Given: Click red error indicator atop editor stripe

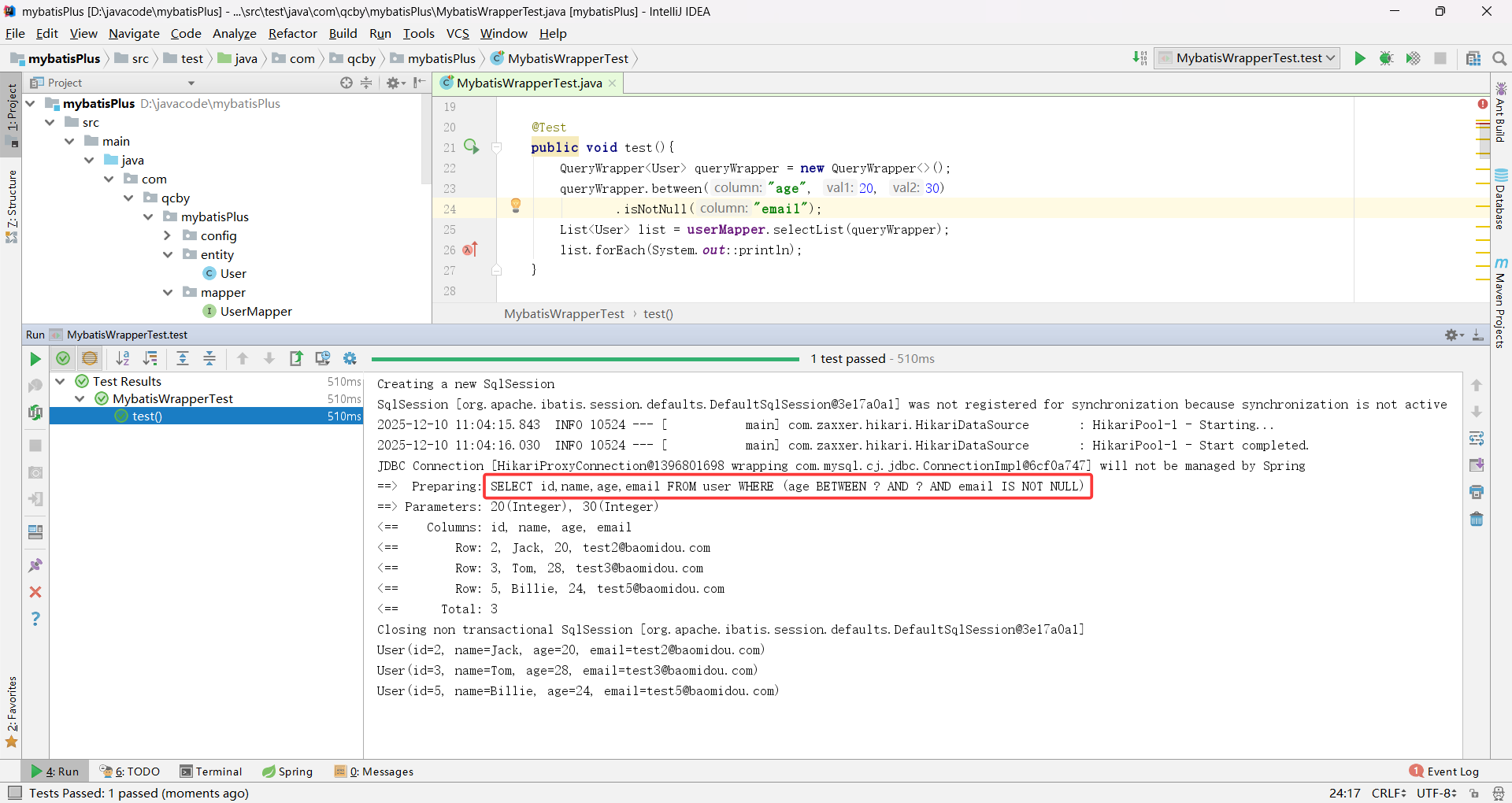Looking at the screenshot, I should pos(1483,104).
